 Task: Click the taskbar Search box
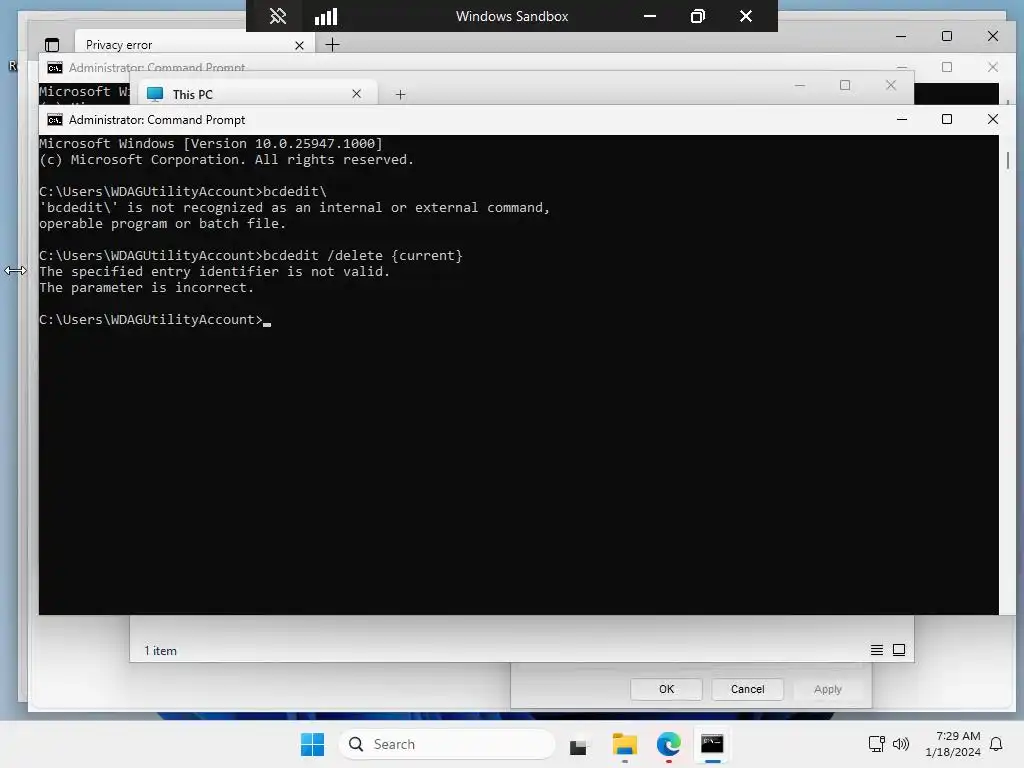coord(447,744)
